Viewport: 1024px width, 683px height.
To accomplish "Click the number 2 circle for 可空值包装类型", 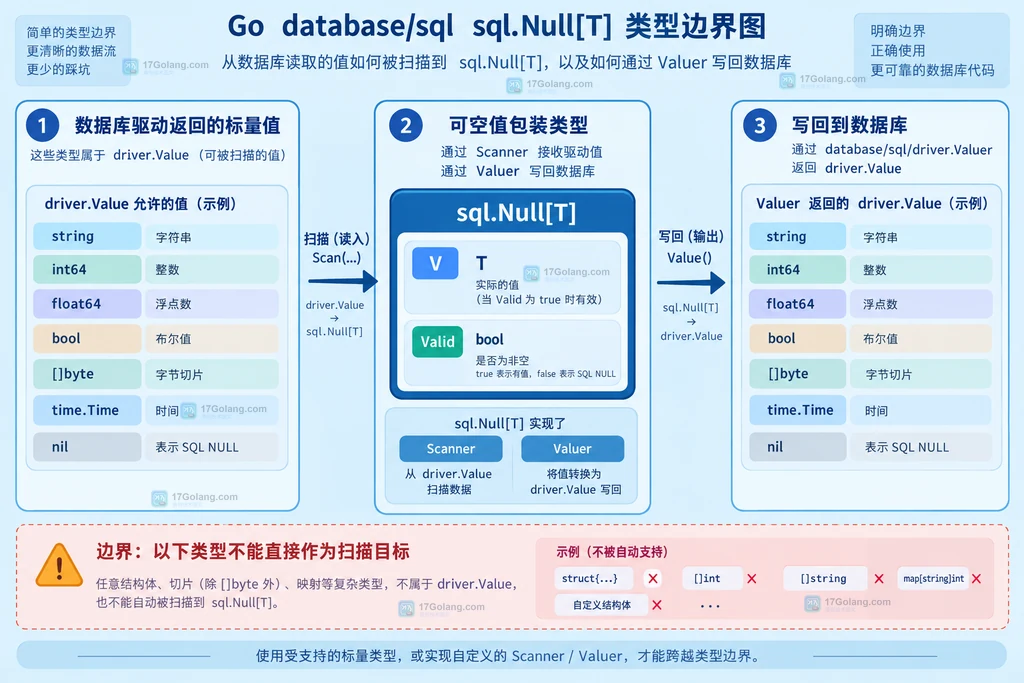I will [x=406, y=125].
